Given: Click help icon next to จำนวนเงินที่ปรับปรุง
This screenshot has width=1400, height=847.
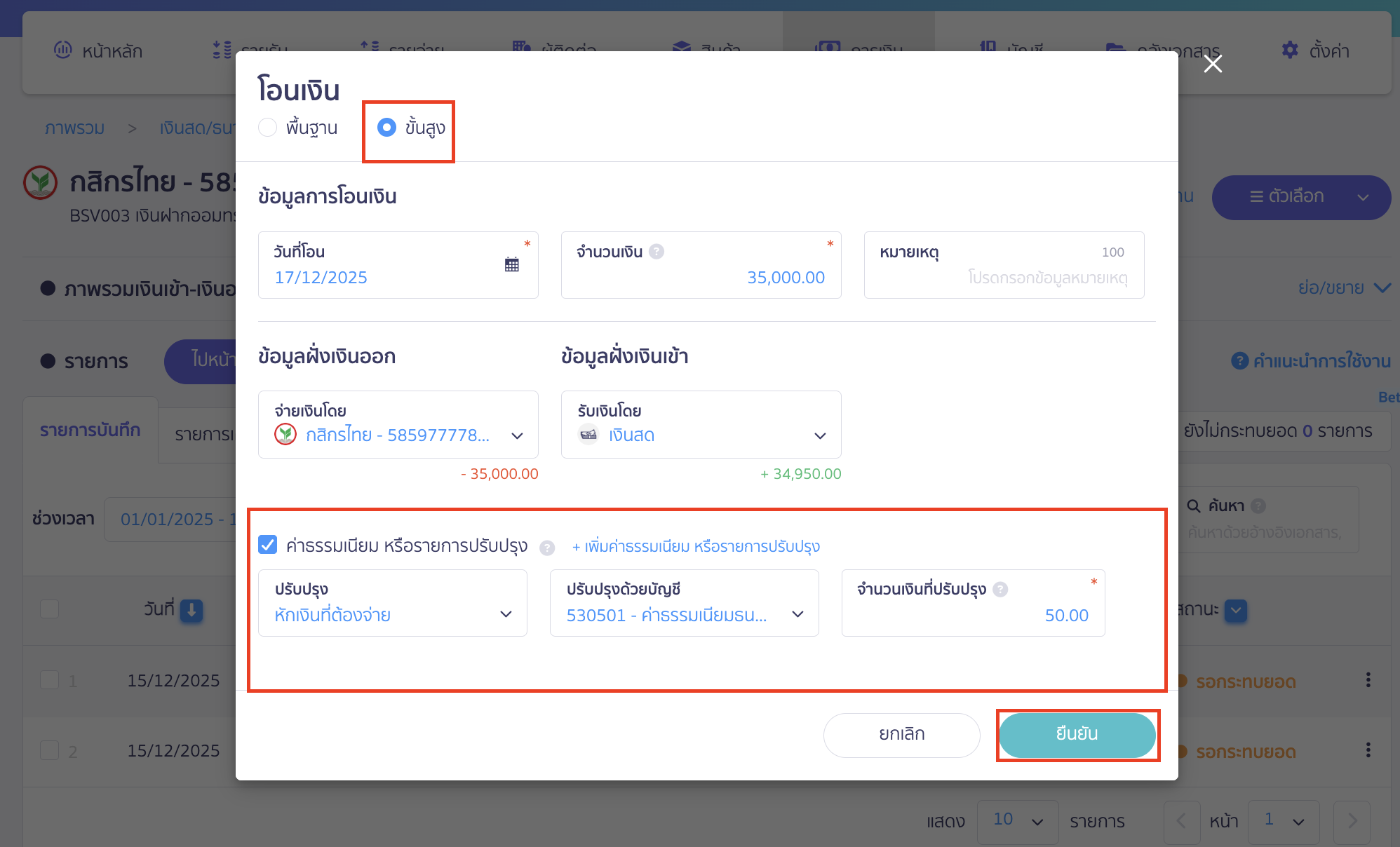Looking at the screenshot, I should pyautogui.click(x=1001, y=590).
